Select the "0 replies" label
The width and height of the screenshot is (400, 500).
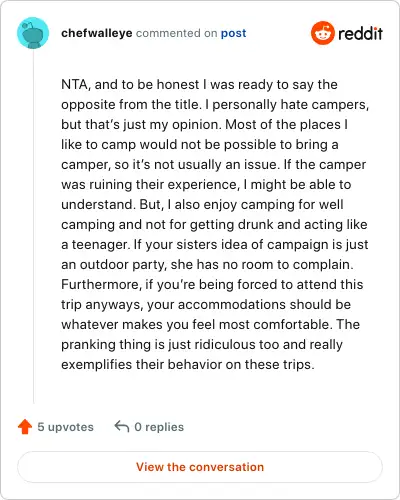point(159,427)
